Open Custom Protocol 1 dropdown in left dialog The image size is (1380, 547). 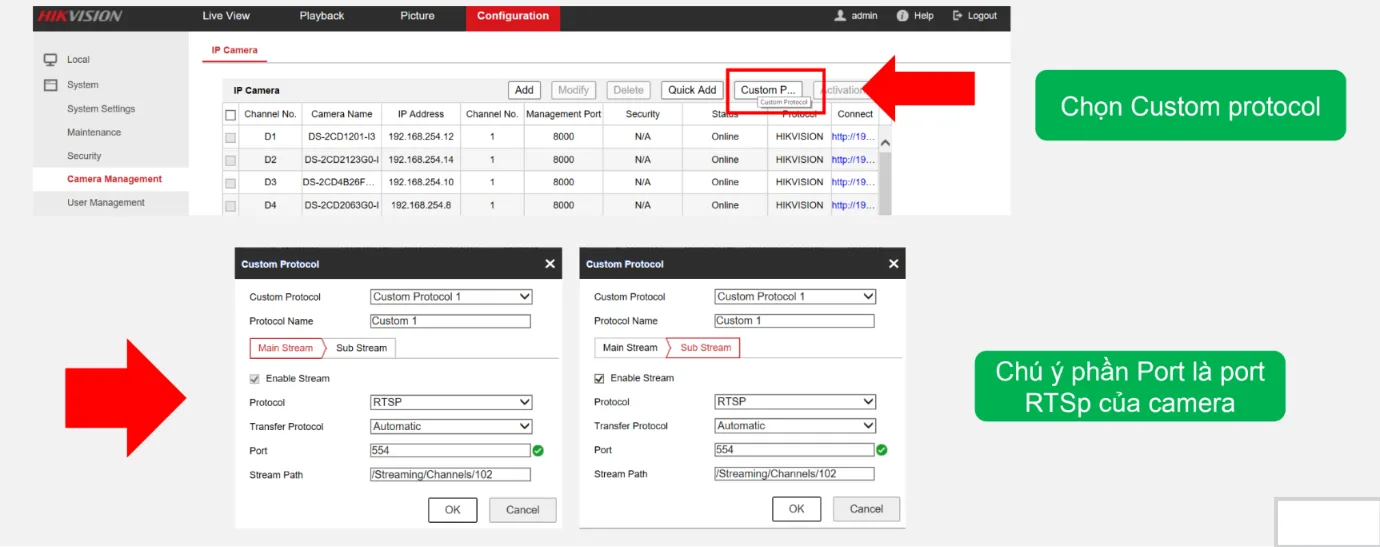click(x=451, y=297)
